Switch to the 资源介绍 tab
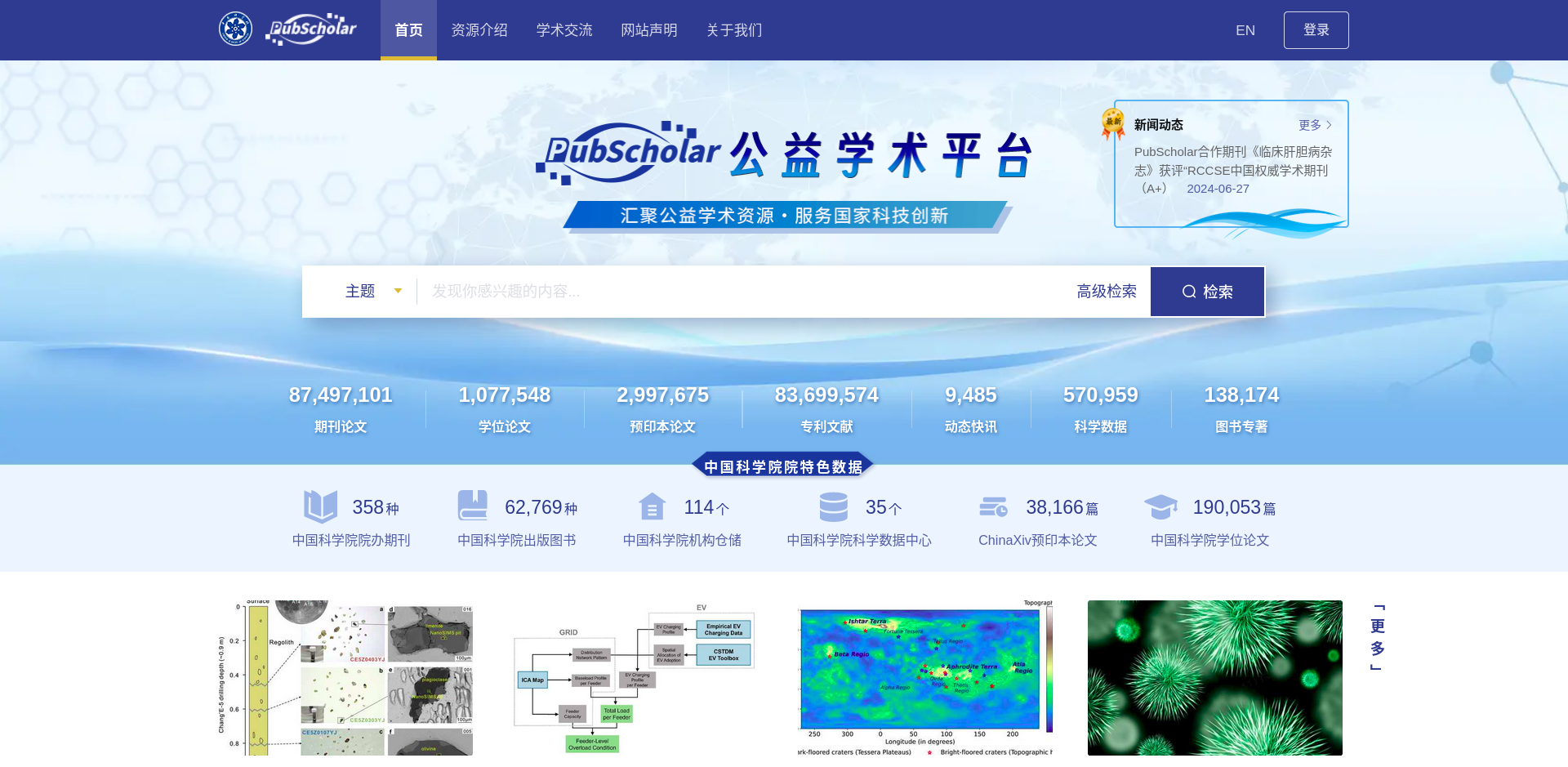The width and height of the screenshot is (1568, 767). [x=479, y=29]
